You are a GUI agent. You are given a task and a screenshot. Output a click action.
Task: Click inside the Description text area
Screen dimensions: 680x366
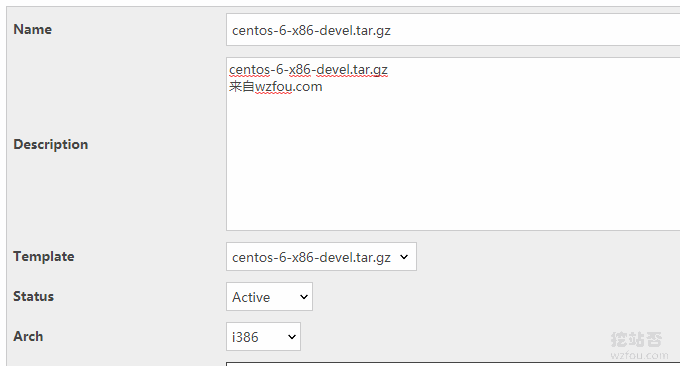(453, 144)
